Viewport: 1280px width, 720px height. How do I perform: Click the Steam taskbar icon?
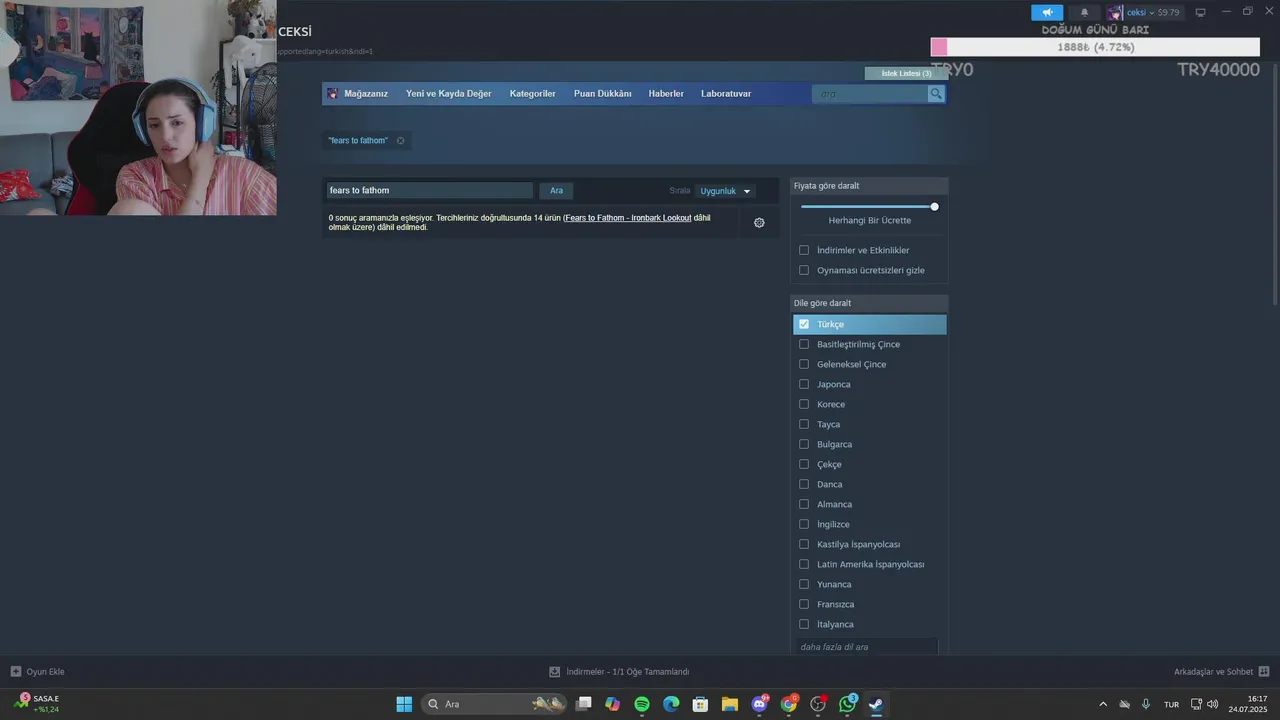click(876, 704)
